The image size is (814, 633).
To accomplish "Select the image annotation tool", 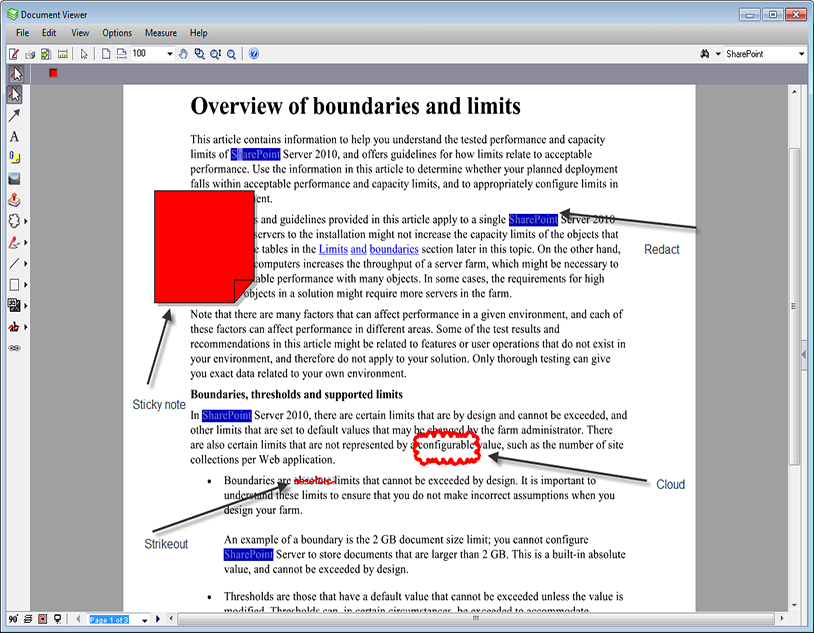I will 15,179.
